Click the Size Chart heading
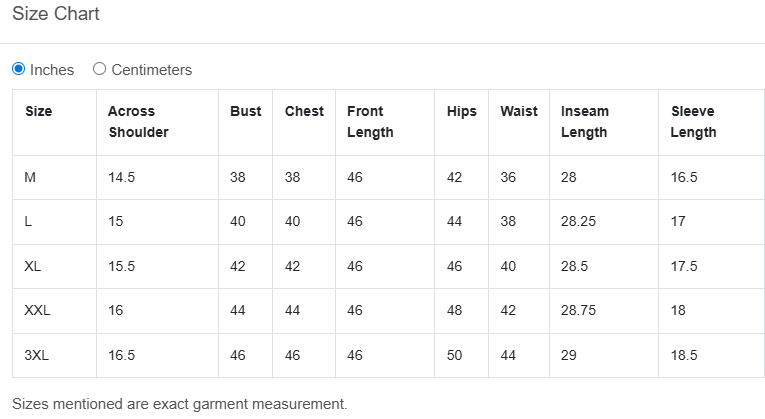 click(55, 15)
